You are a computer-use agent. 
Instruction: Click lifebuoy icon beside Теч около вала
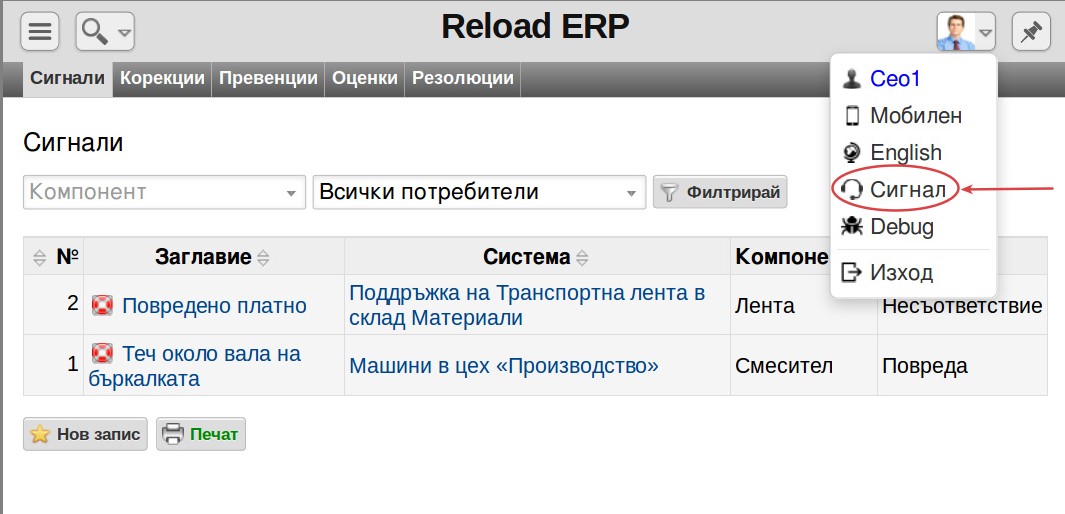103,353
